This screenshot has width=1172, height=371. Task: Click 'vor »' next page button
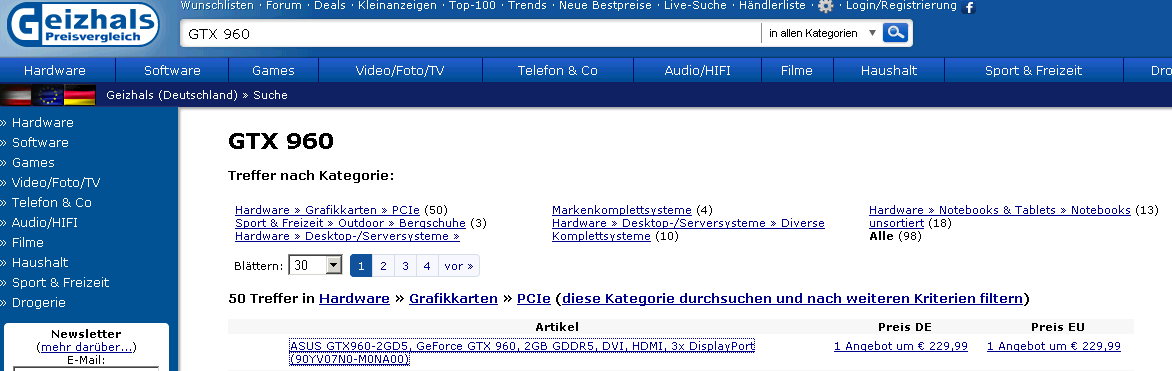pos(459,266)
